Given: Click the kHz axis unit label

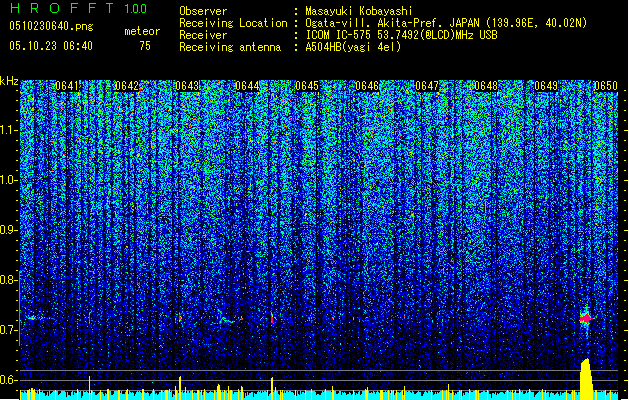Looking at the screenshot, I should pyautogui.click(x=9, y=81).
